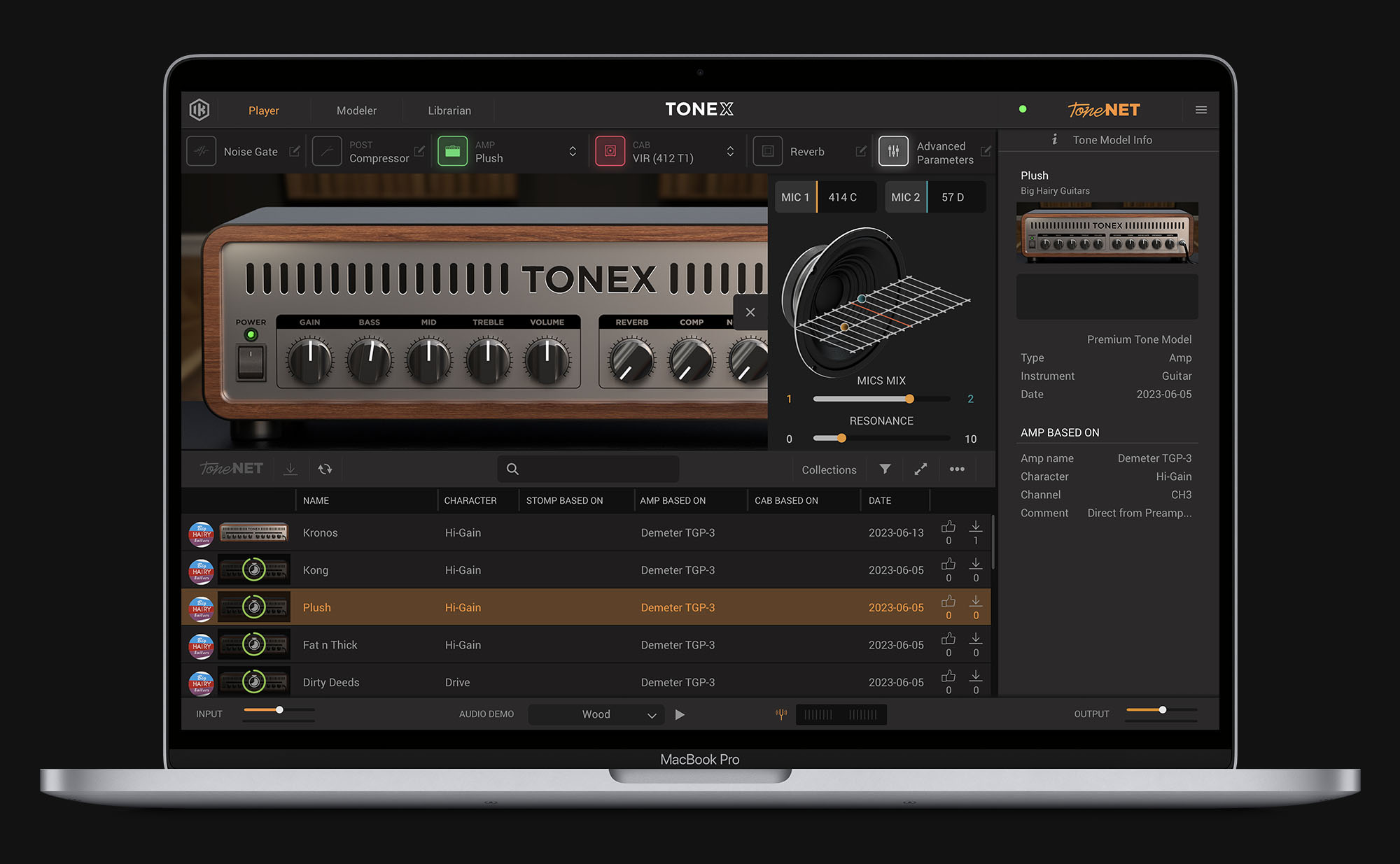Click the Collections button
This screenshot has width=1400, height=864.
pyautogui.click(x=828, y=469)
